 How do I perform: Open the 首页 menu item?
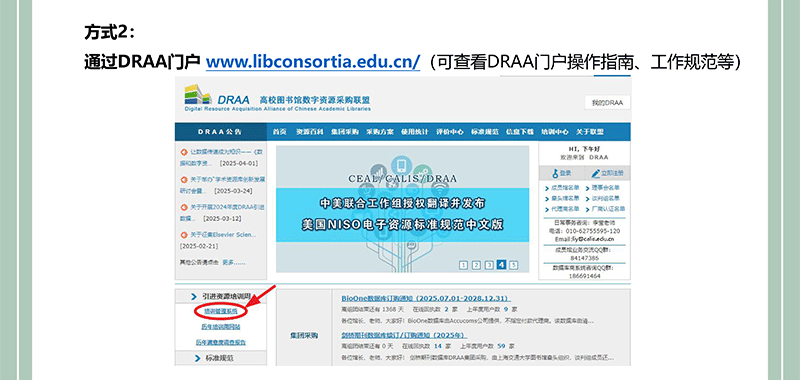click(280, 132)
